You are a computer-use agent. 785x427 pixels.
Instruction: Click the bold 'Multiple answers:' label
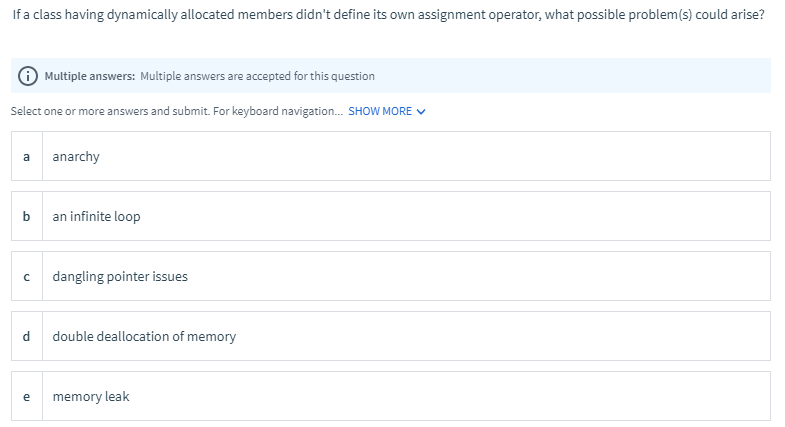click(90, 76)
